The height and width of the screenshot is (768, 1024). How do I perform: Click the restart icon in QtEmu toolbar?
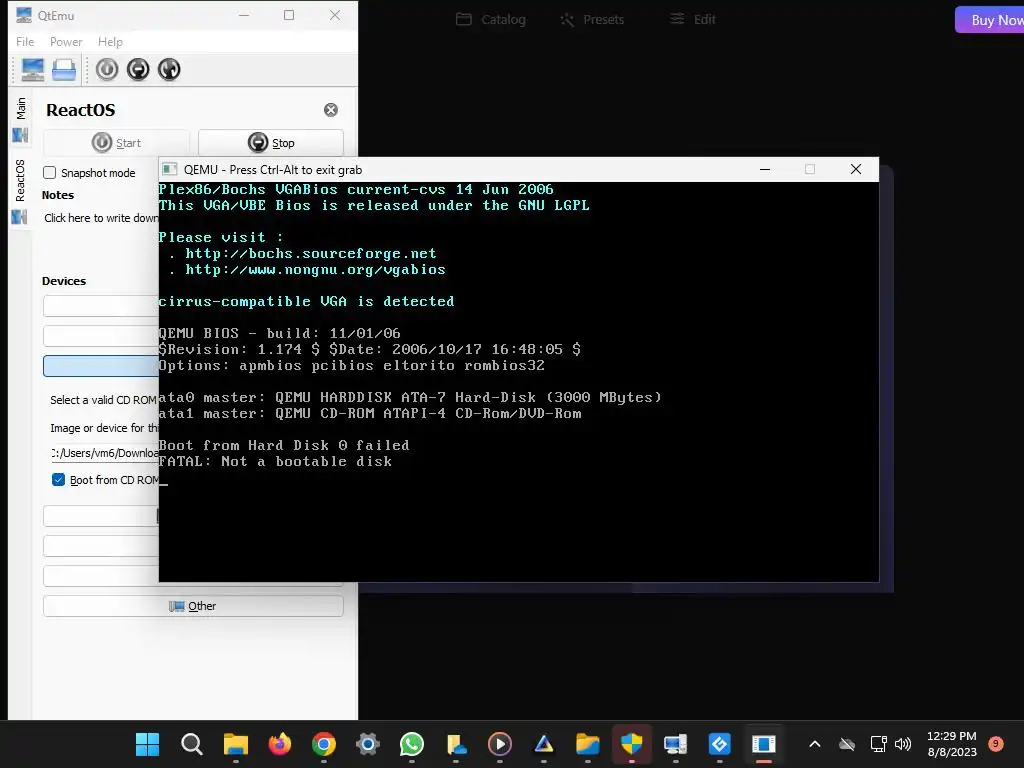coord(169,69)
